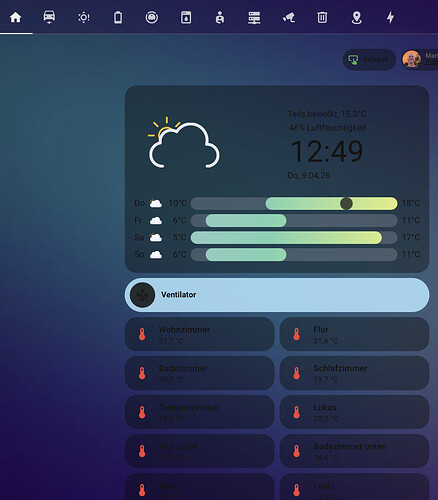
Task: Open the washing machine tab icon
Action: [186, 17]
